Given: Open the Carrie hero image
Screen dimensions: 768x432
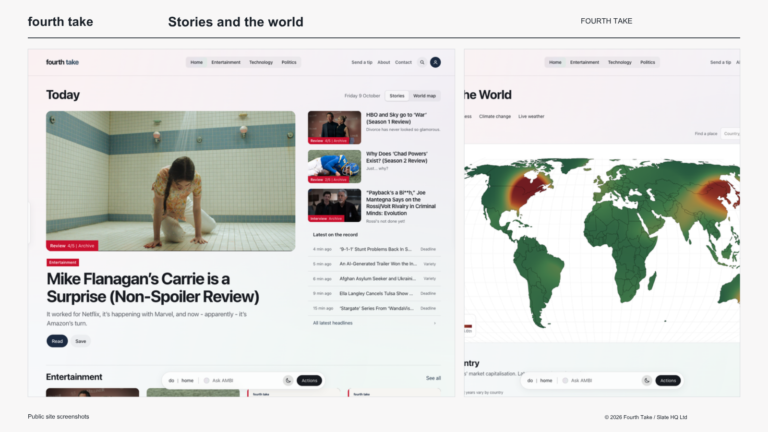Looking at the screenshot, I should 170,181.
